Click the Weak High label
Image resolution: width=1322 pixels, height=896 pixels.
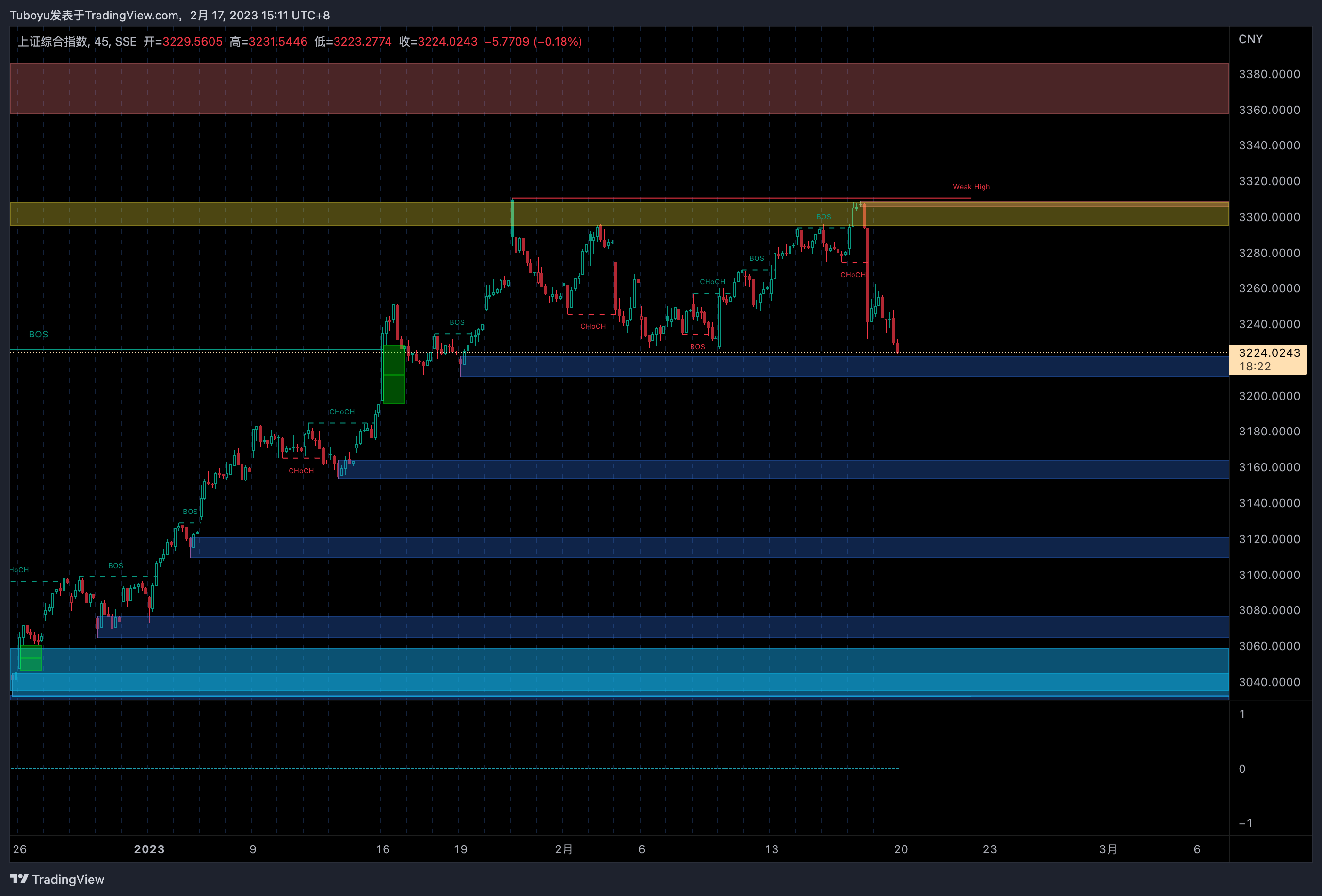pos(971,187)
